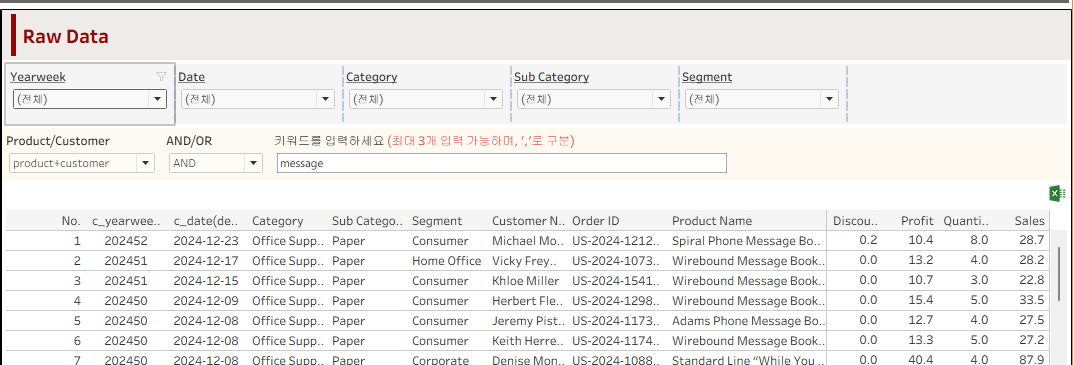Click date '2024-12-17' cell
Image resolution: width=1074 pixels, height=365 pixels.
[205, 261]
